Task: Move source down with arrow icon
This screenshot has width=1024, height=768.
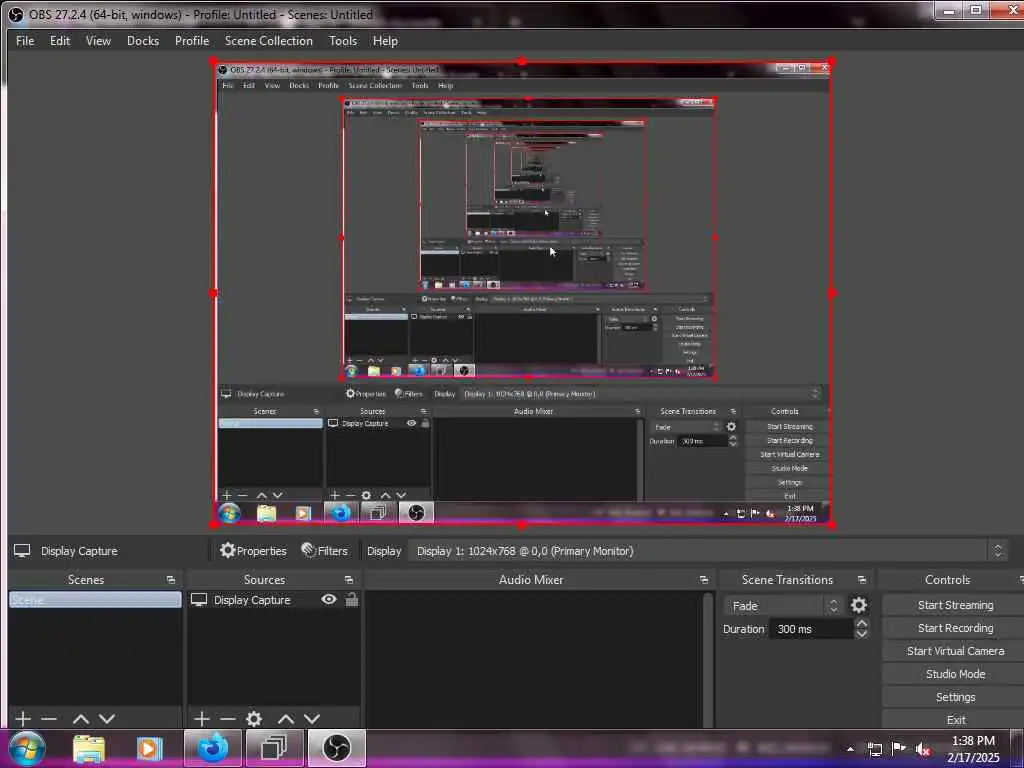Action: 312,718
